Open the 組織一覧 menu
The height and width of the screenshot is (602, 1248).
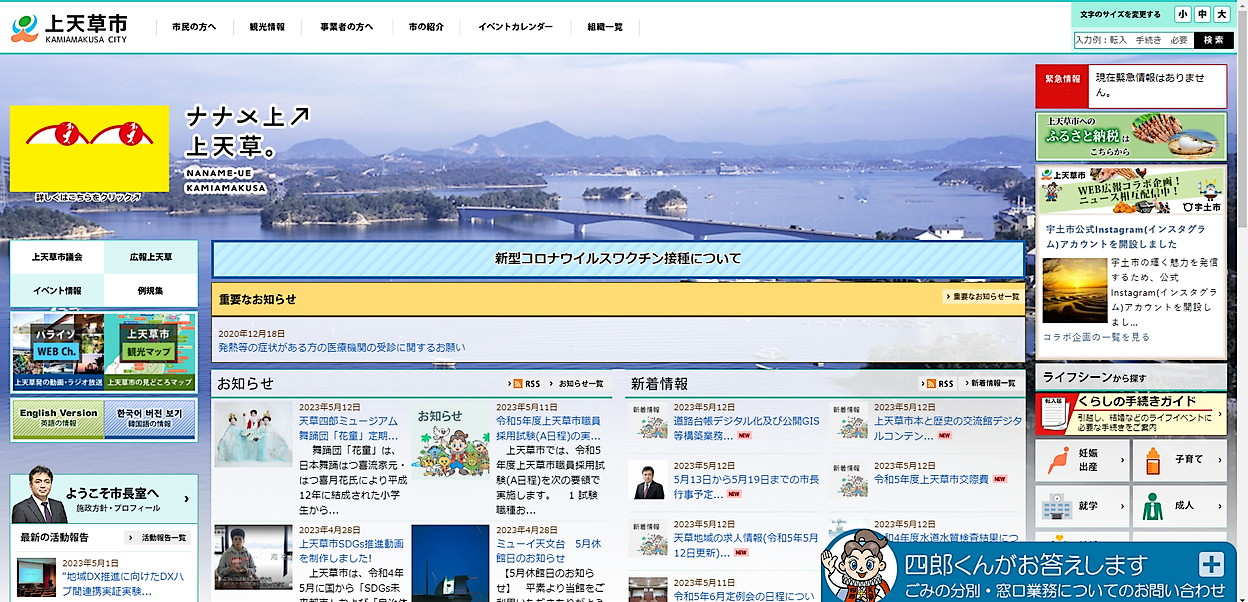pos(605,27)
